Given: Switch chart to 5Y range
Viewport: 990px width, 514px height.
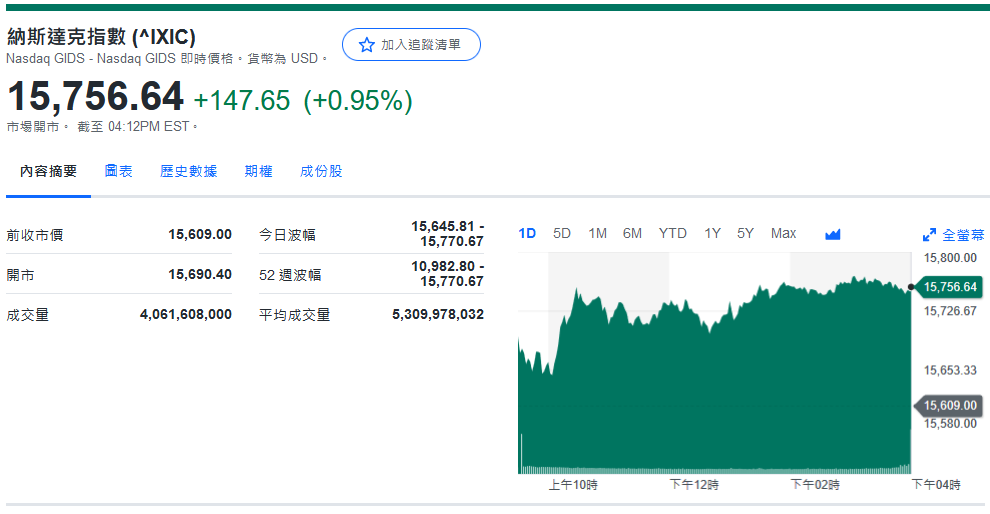Looking at the screenshot, I should click(745, 234).
